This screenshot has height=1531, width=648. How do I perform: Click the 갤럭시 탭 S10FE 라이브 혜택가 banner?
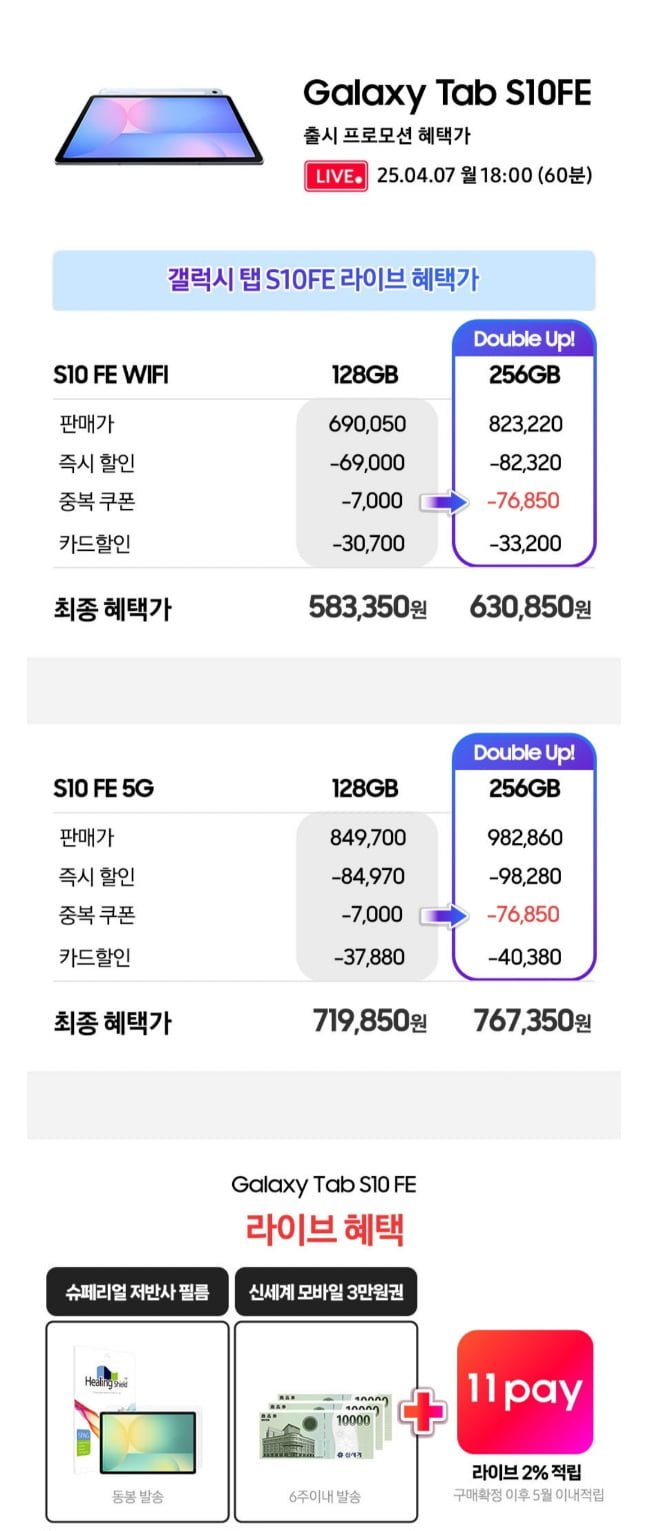point(323,280)
